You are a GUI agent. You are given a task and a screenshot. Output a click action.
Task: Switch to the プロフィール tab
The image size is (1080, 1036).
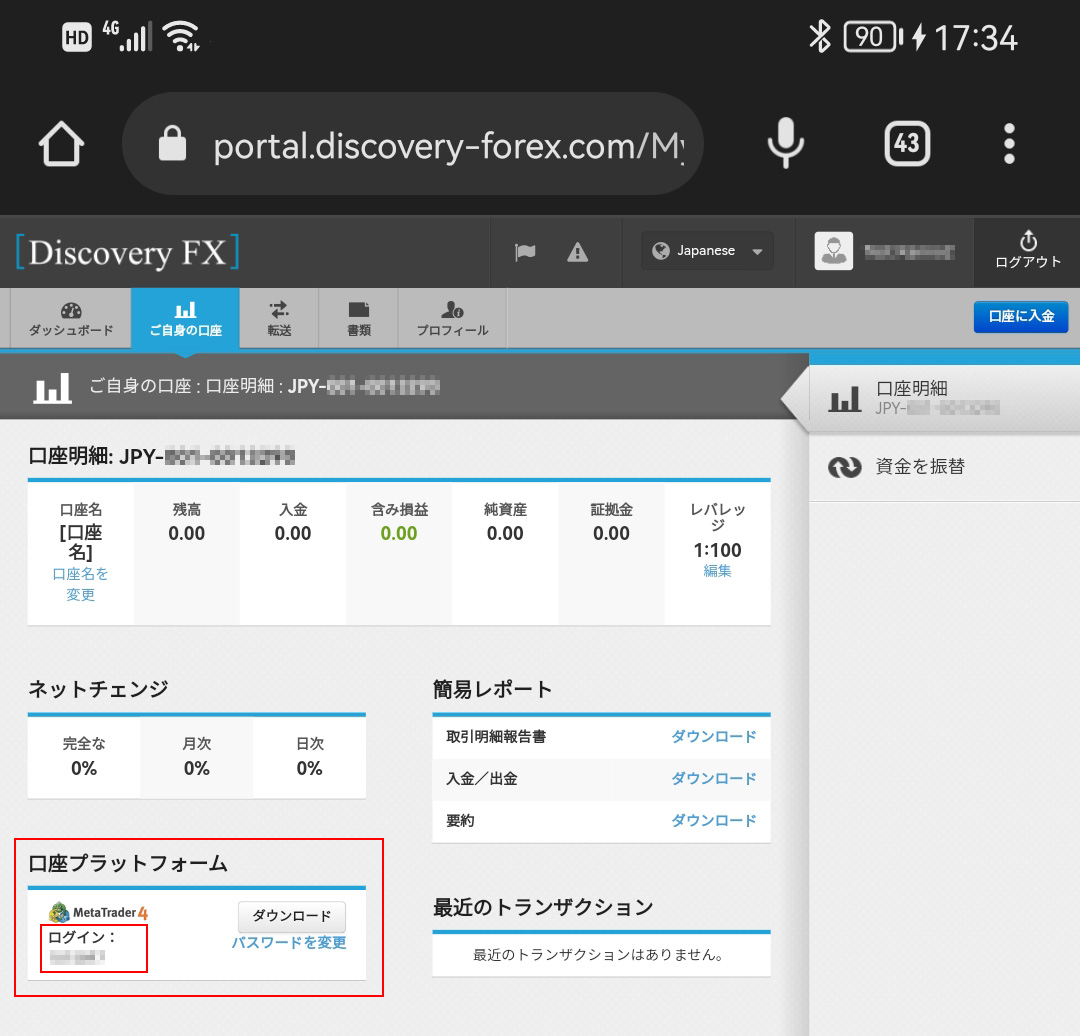[453, 319]
